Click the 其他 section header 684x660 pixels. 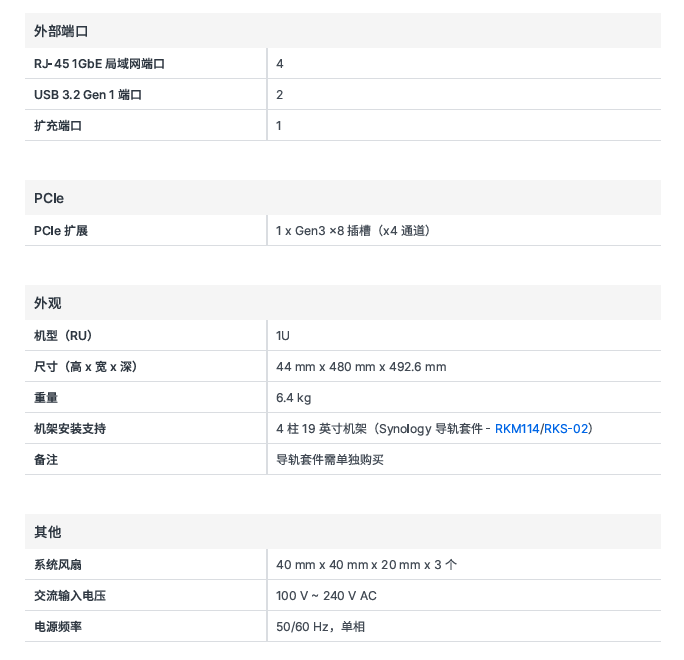[x=48, y=532]
